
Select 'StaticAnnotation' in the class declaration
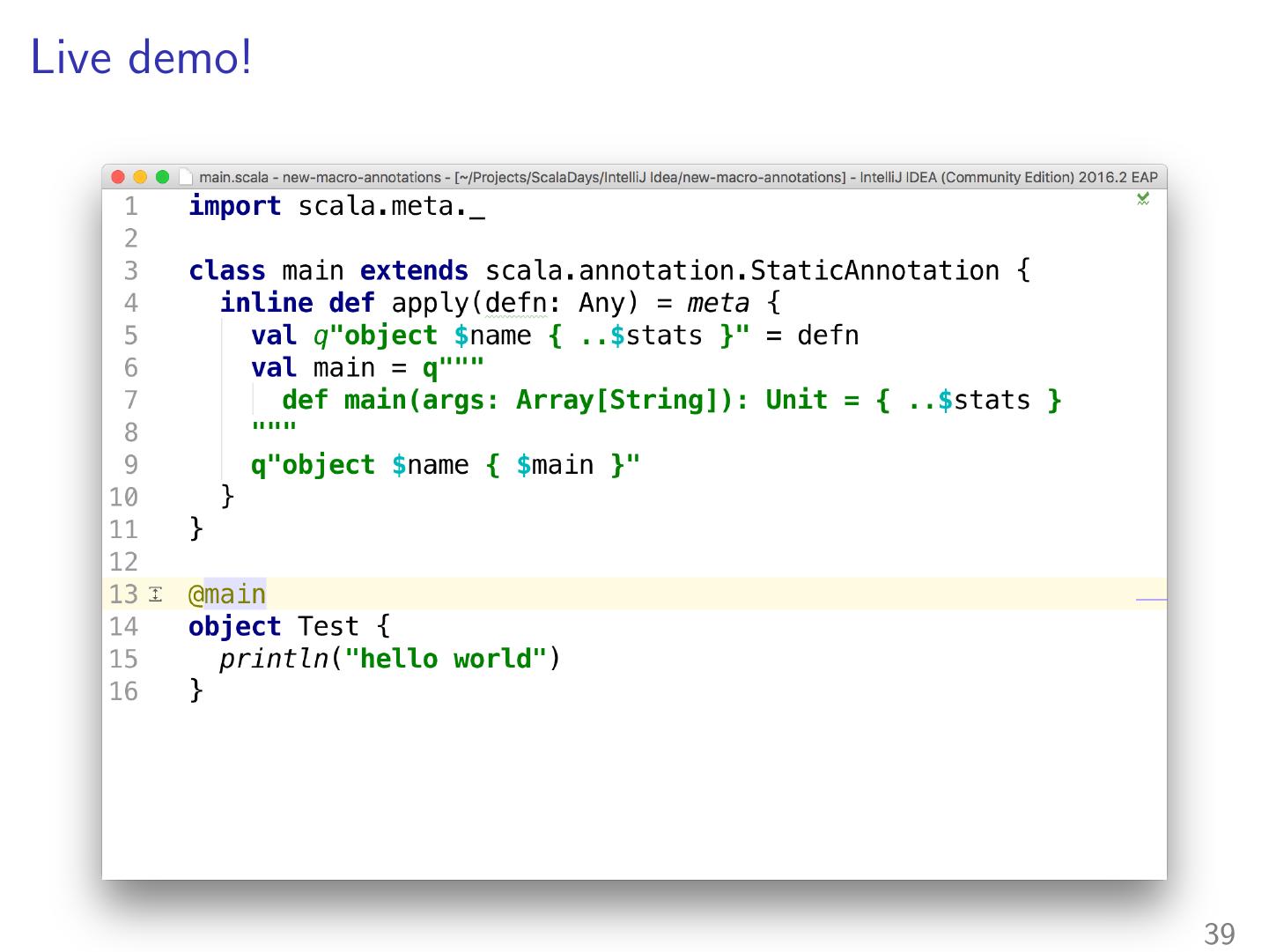point(874,270)
